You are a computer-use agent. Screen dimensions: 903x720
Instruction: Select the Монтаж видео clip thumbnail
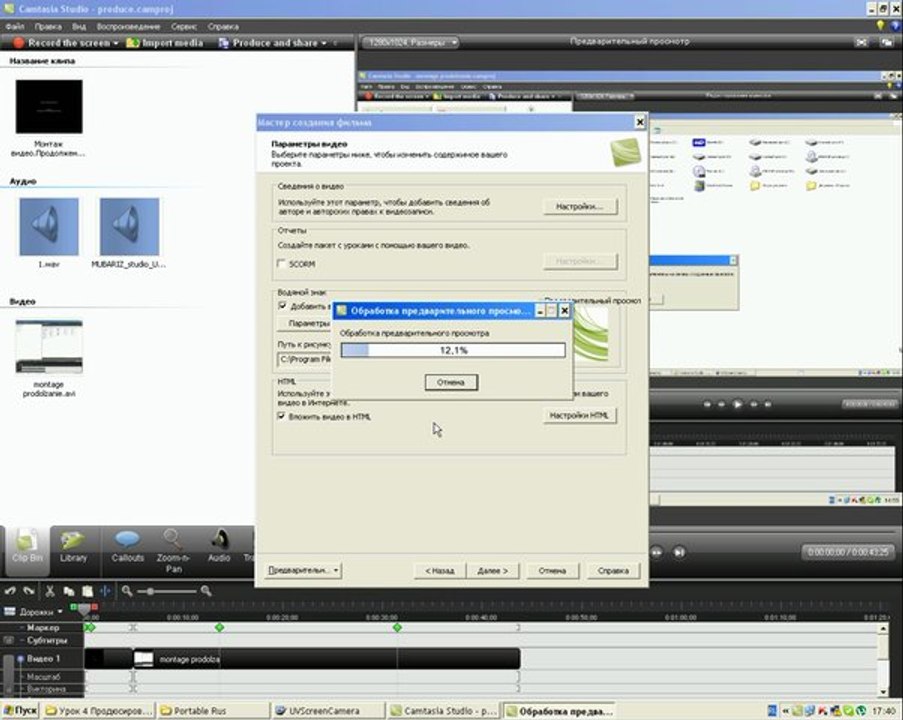(x=49, y=107)
